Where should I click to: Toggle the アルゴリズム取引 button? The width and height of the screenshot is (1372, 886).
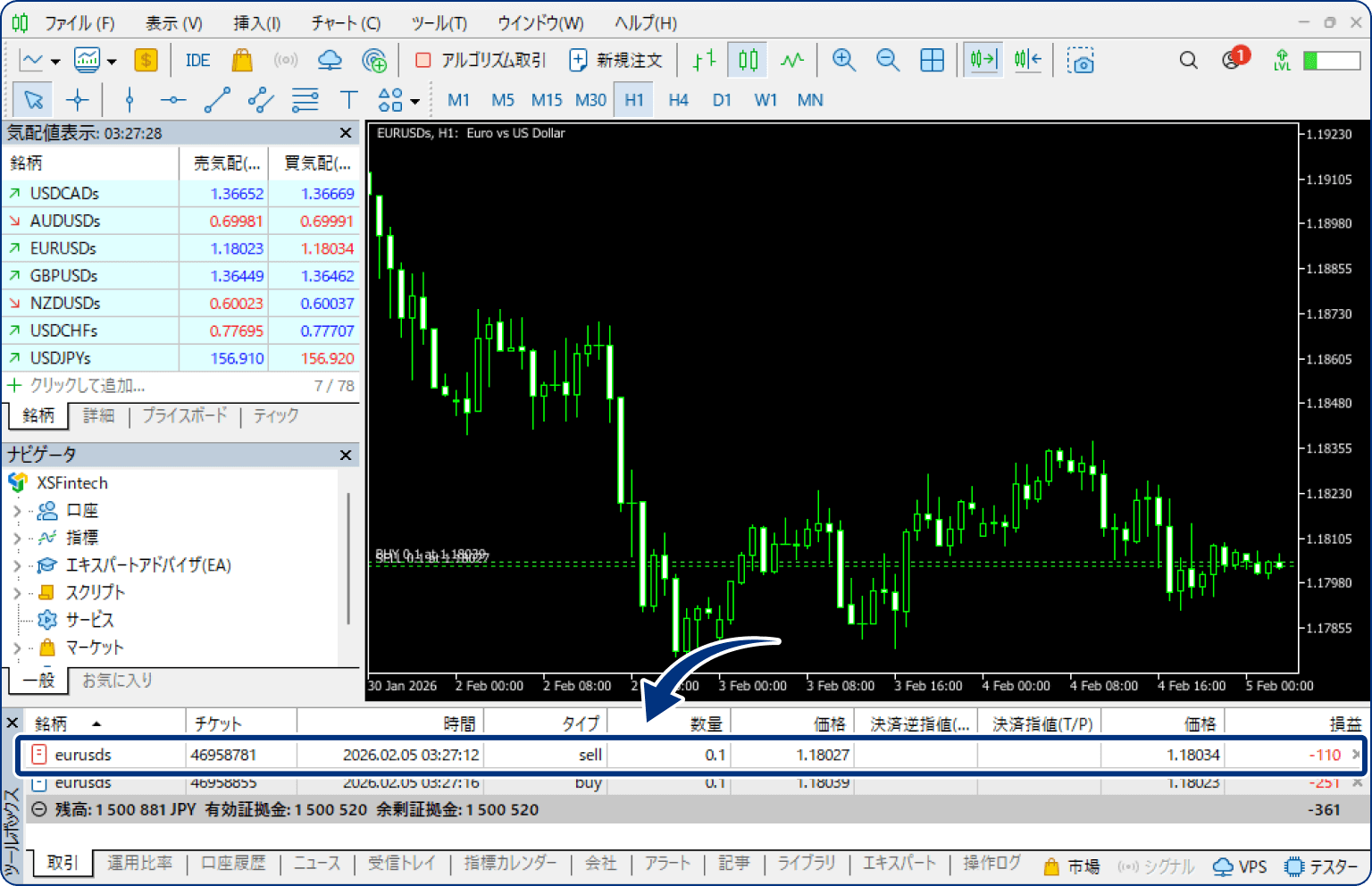(481, 60)
